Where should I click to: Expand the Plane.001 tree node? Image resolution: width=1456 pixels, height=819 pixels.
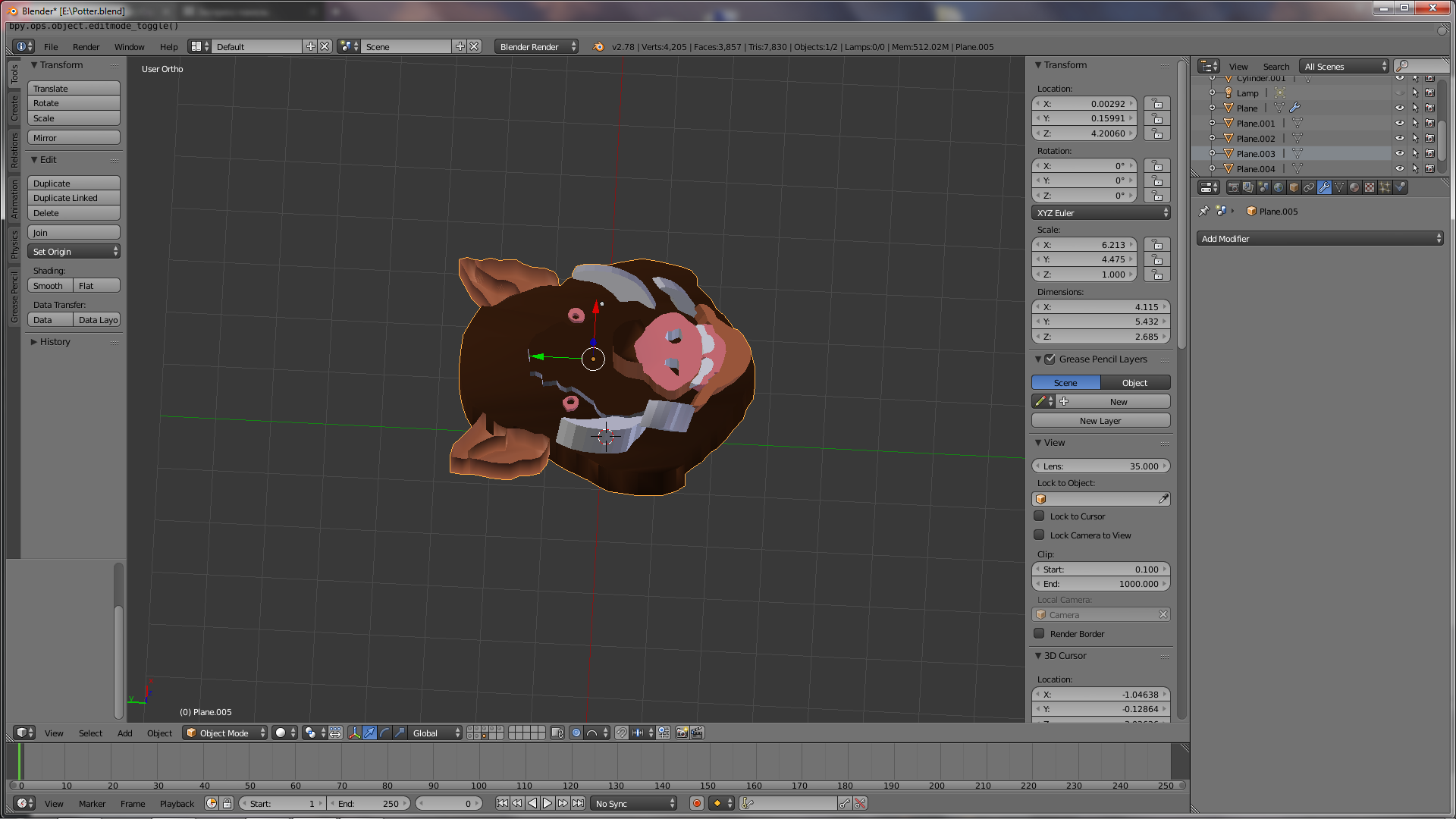pos(1212,123)
